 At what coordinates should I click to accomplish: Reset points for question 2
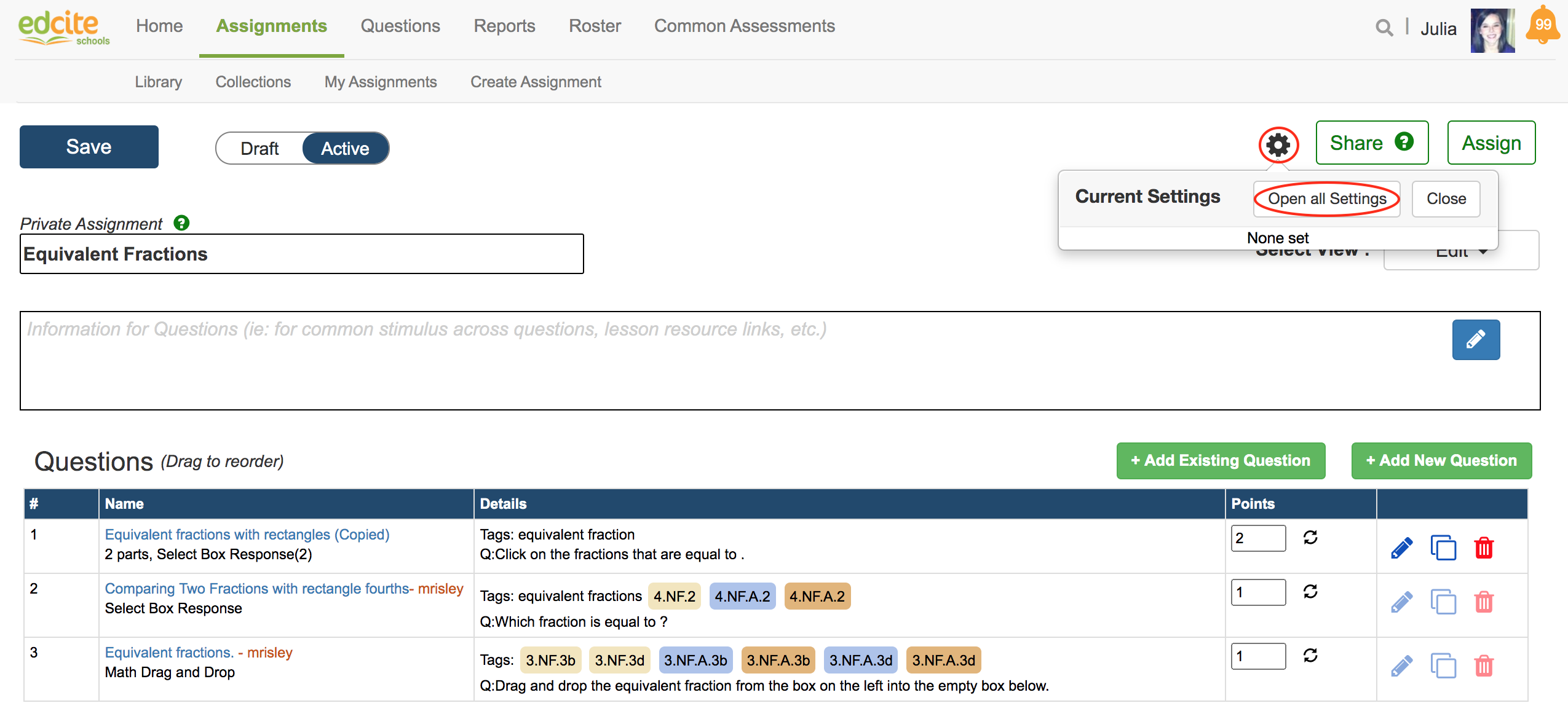coord(1310,592)
